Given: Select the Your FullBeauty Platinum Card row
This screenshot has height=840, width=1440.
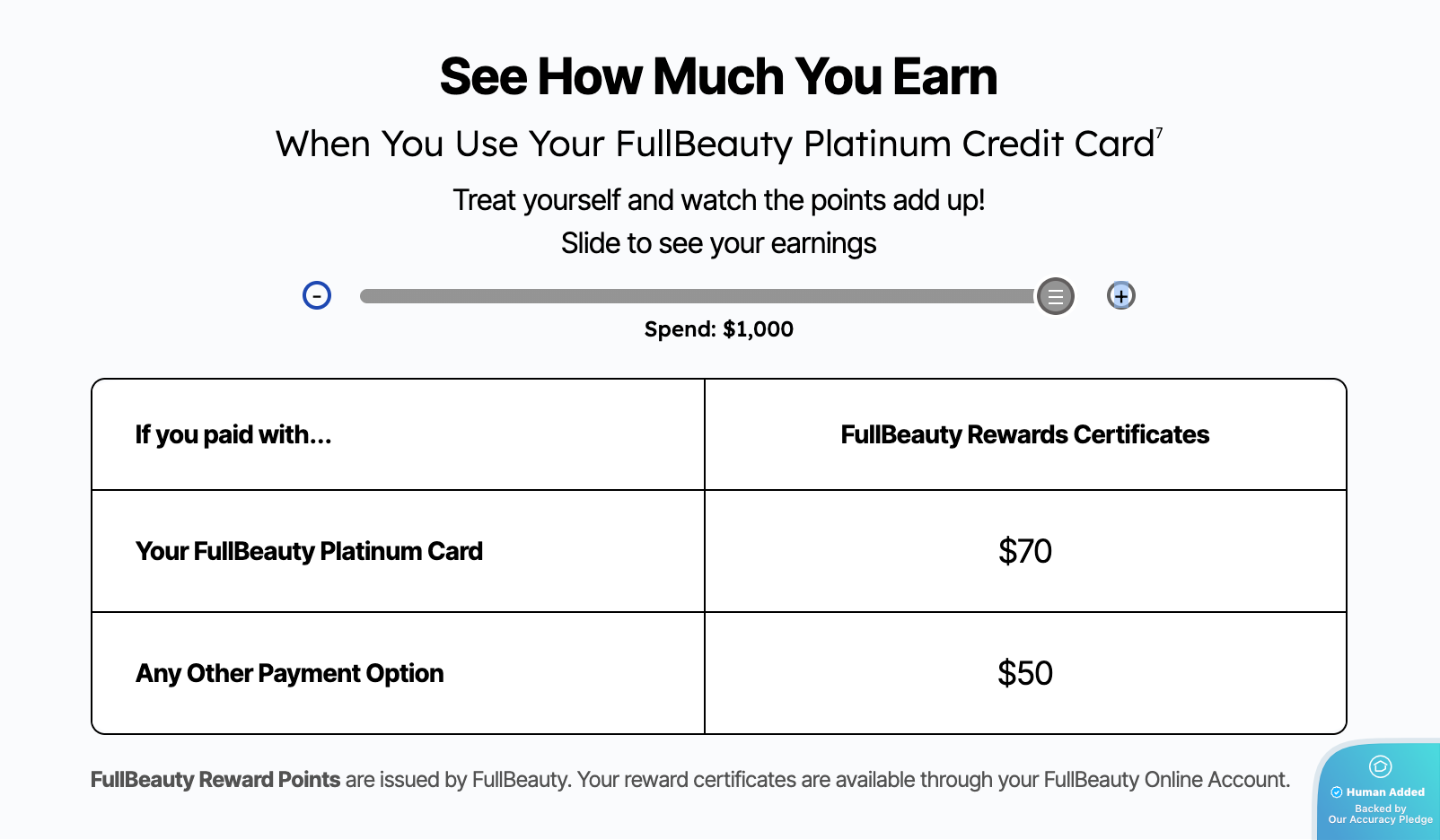Looking at the screenshot, I should point(309,551).
